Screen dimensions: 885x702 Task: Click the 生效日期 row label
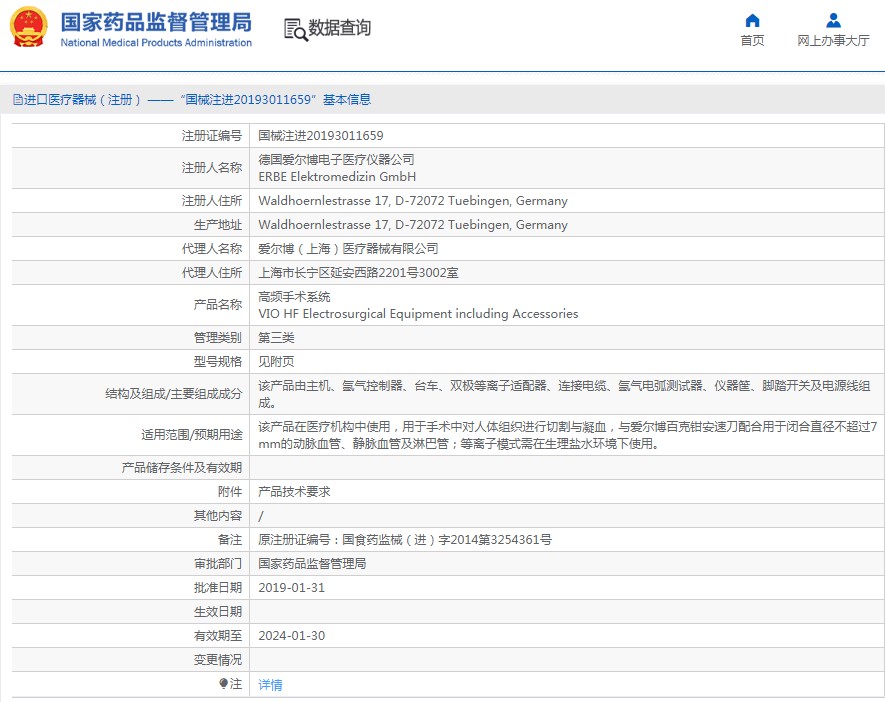(218, 612)
